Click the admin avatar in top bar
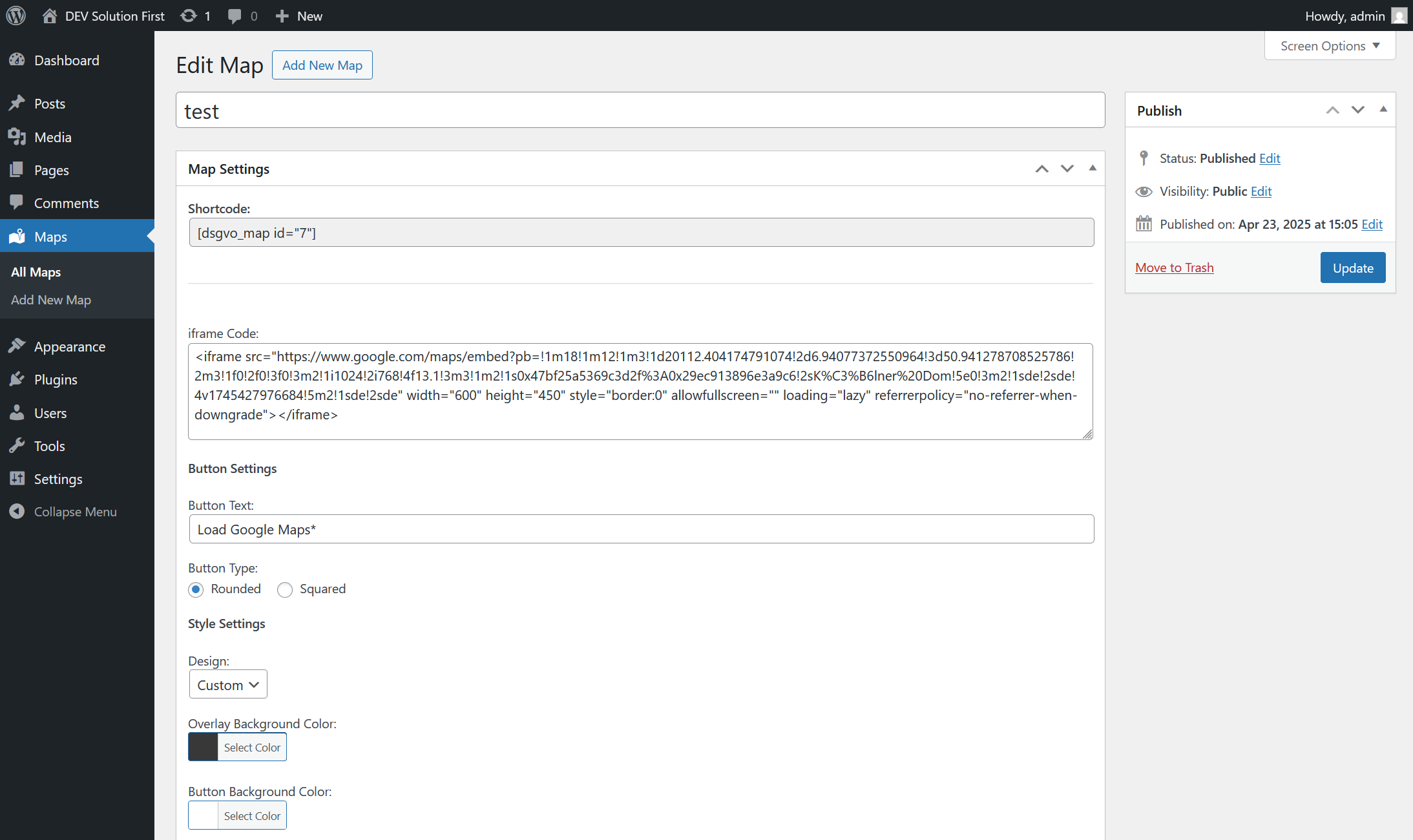This screenshot has height=840, width=1413. coord(1399,16)
